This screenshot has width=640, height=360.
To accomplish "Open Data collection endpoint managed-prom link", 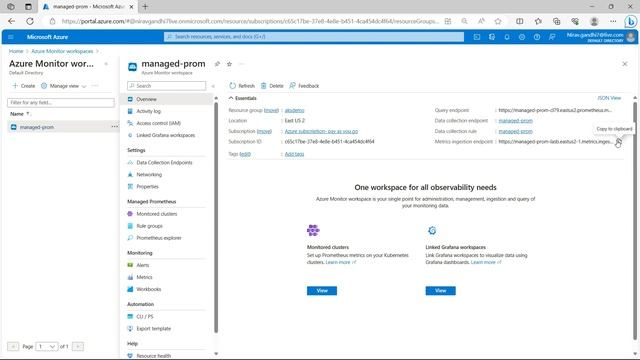I will pyautogui.click(x=516, y=120).
